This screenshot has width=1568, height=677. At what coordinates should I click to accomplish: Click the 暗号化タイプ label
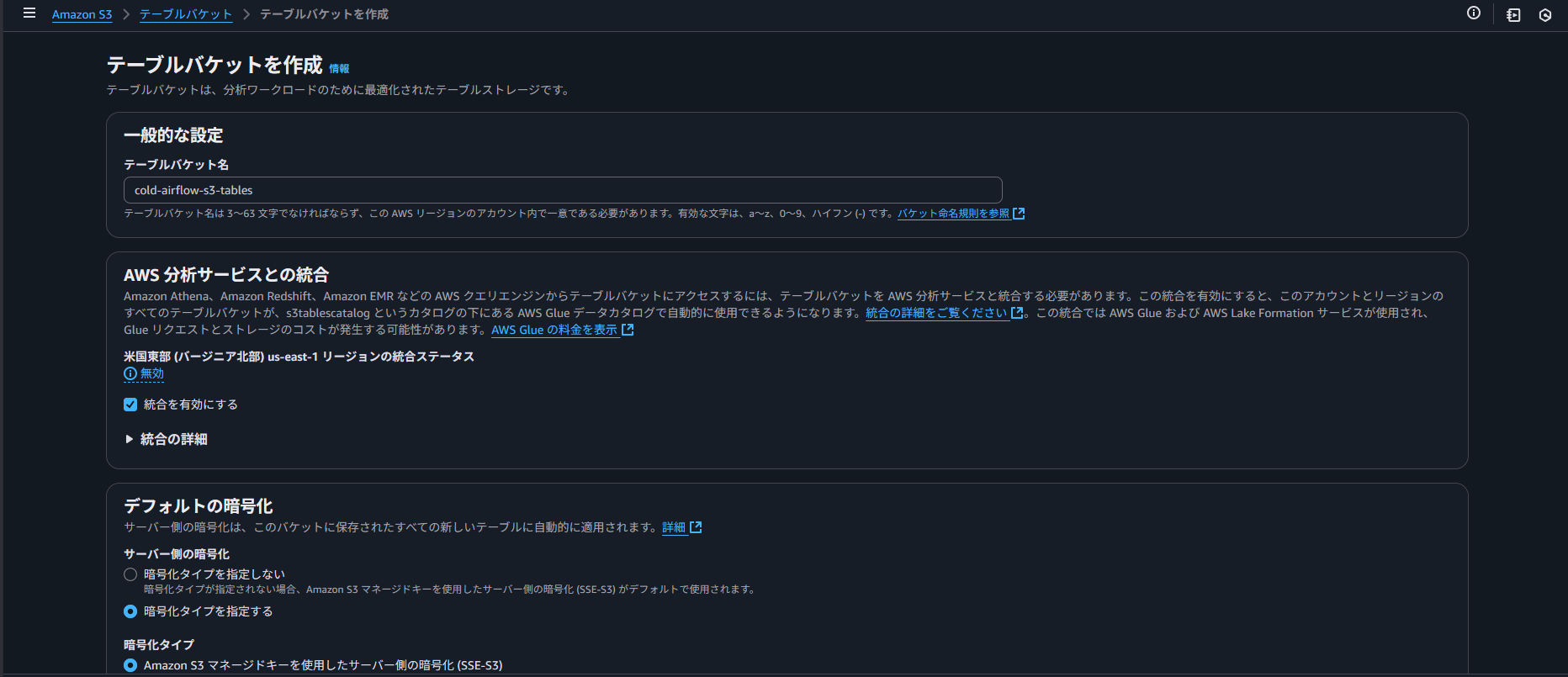click(x=159, y=645)
